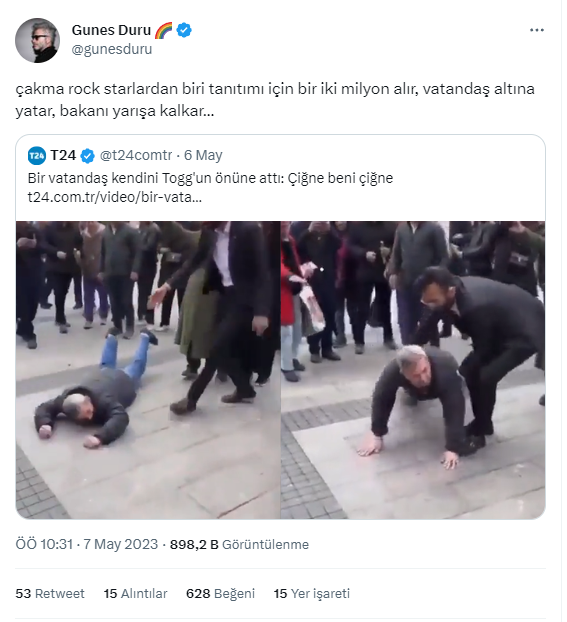View the 628 Beğeni likes list

pos(220,593)
